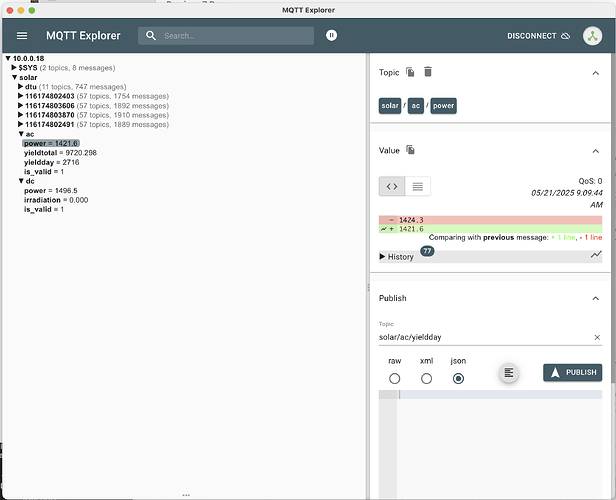Collapse the Publish panel
Screen dimensions: 616x500
(x=596, y=299)
